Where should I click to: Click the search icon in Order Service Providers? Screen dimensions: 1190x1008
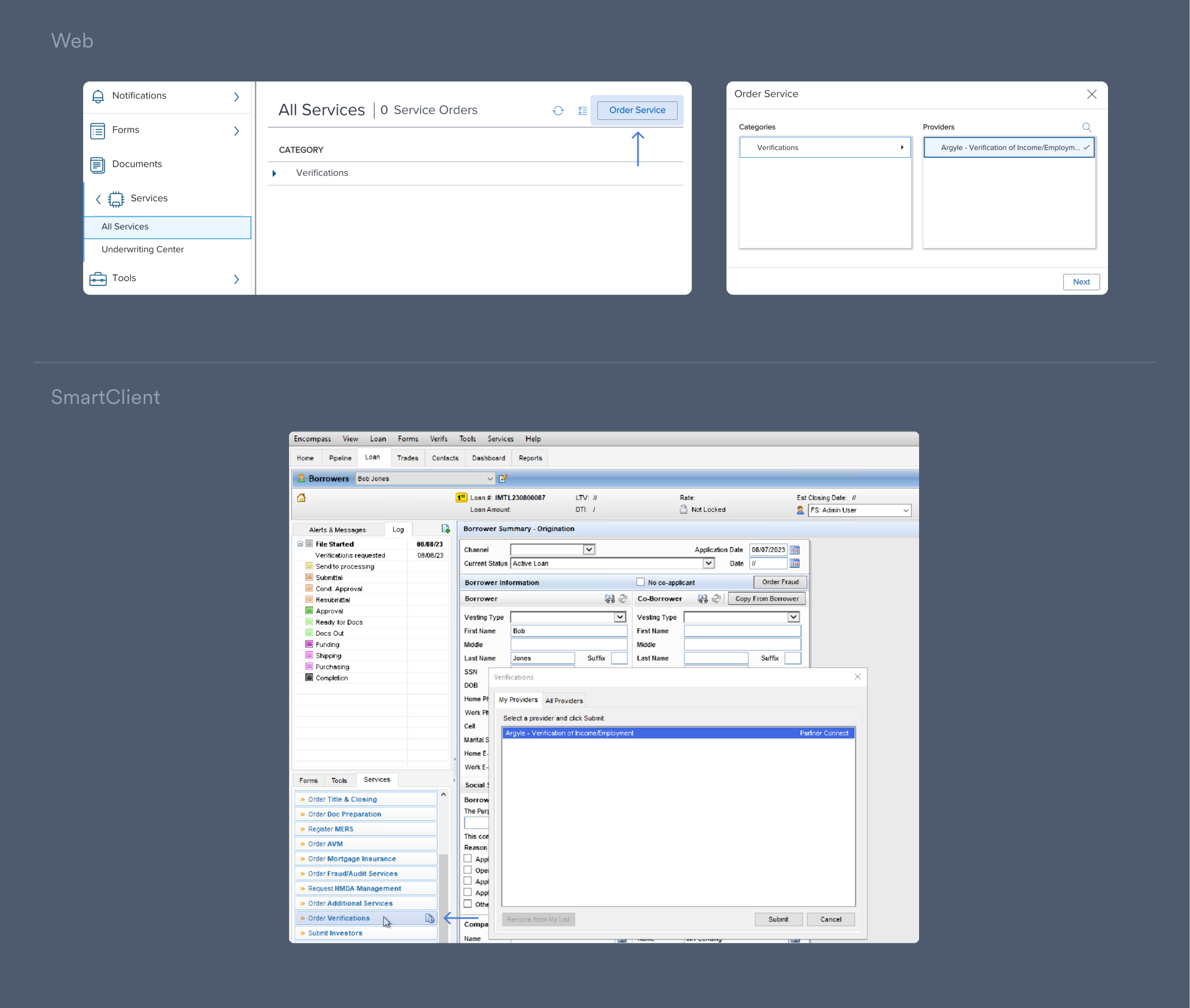tap(1087, 126)
